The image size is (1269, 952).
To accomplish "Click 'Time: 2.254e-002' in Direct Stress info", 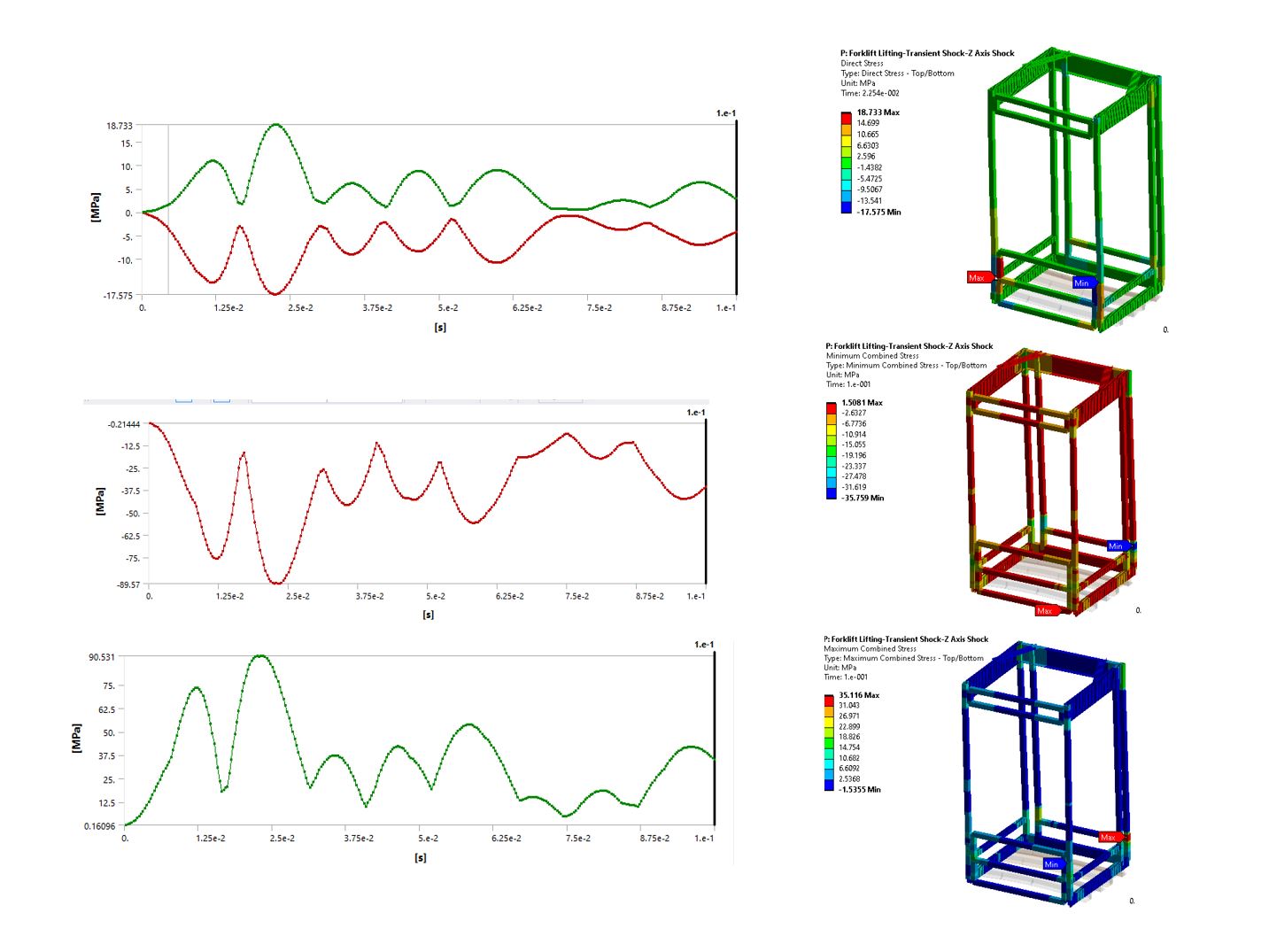I will pos(870,93).
